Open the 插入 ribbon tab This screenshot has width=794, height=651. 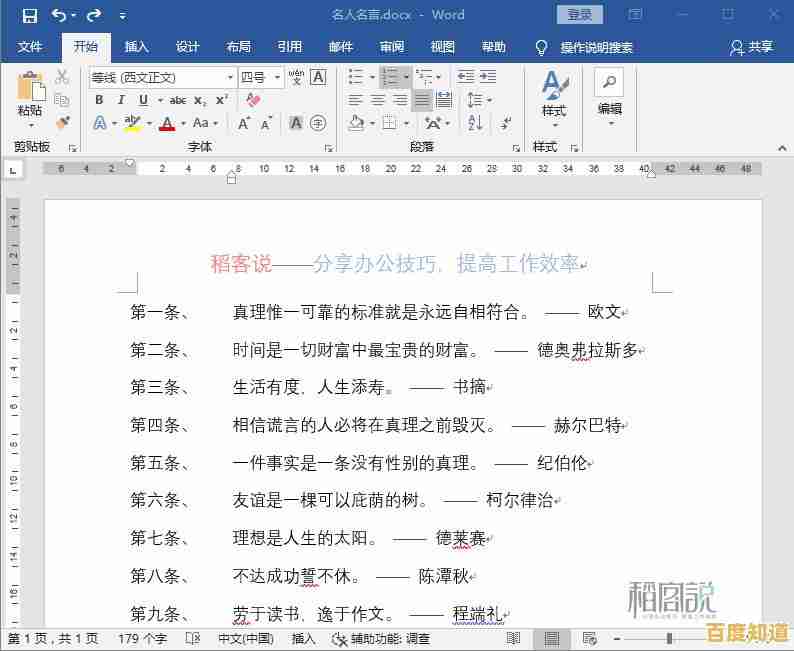136,47
